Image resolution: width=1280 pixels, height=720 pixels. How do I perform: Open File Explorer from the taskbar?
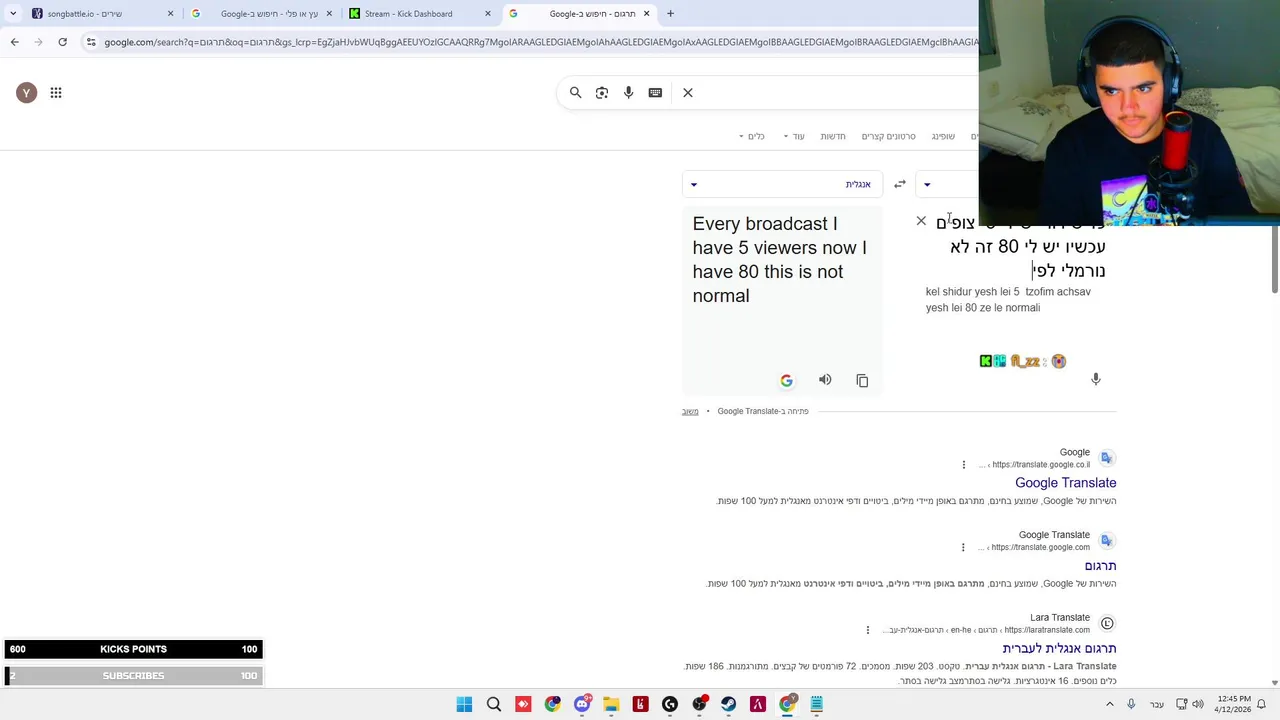pyautogui.click(x=611, y=704)
